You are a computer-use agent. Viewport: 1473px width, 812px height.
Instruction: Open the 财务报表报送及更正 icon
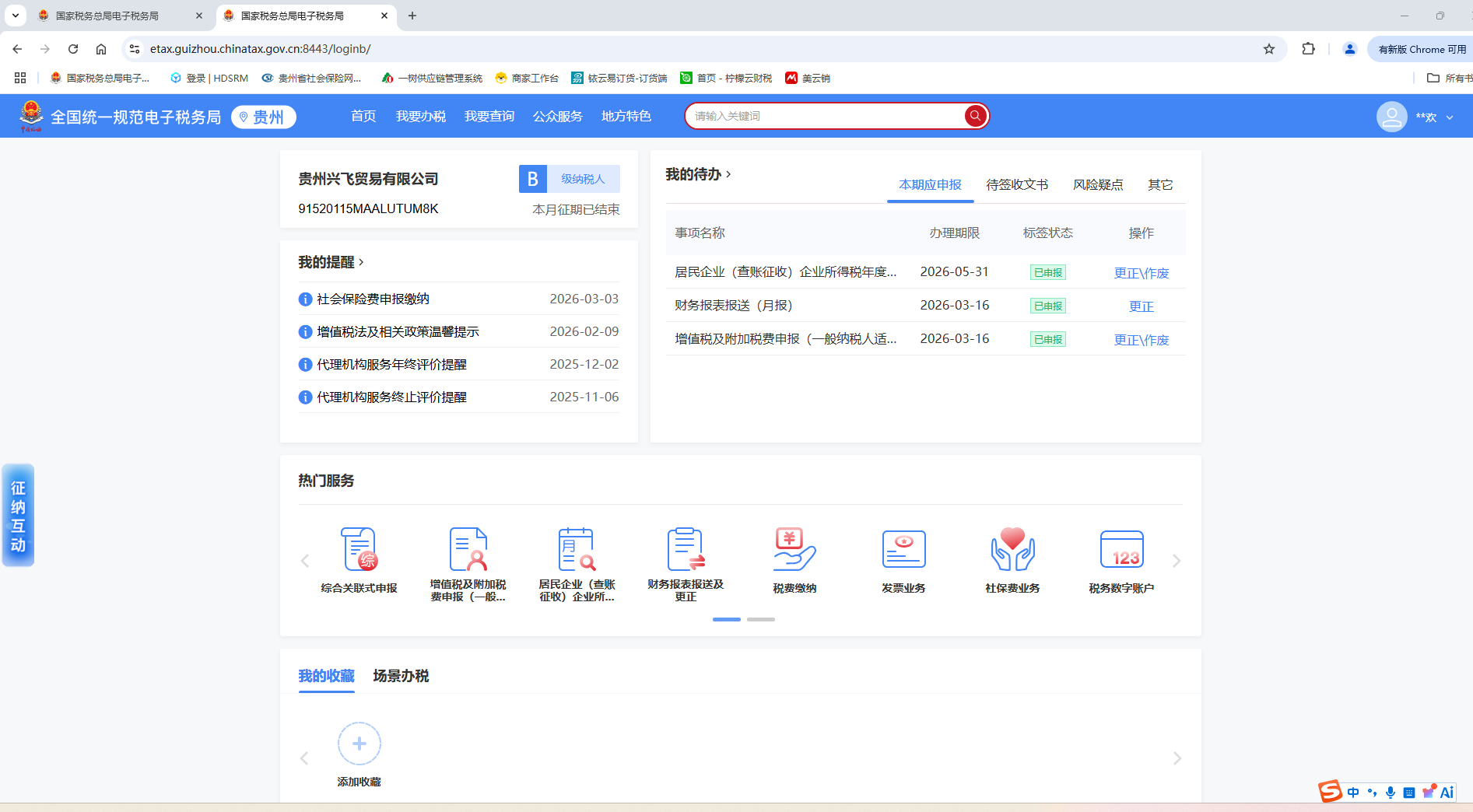686,551
